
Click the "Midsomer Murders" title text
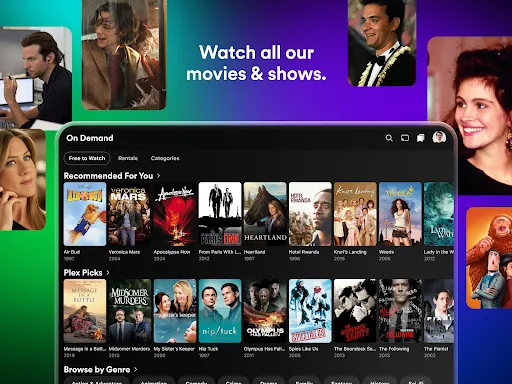(x=129, y=349)
